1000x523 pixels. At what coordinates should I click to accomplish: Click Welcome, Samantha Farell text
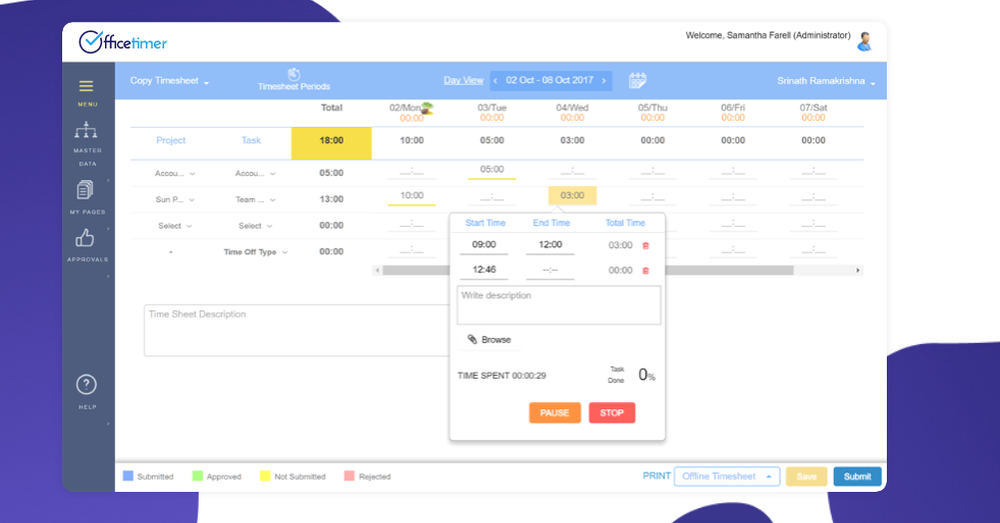[768, 36]
